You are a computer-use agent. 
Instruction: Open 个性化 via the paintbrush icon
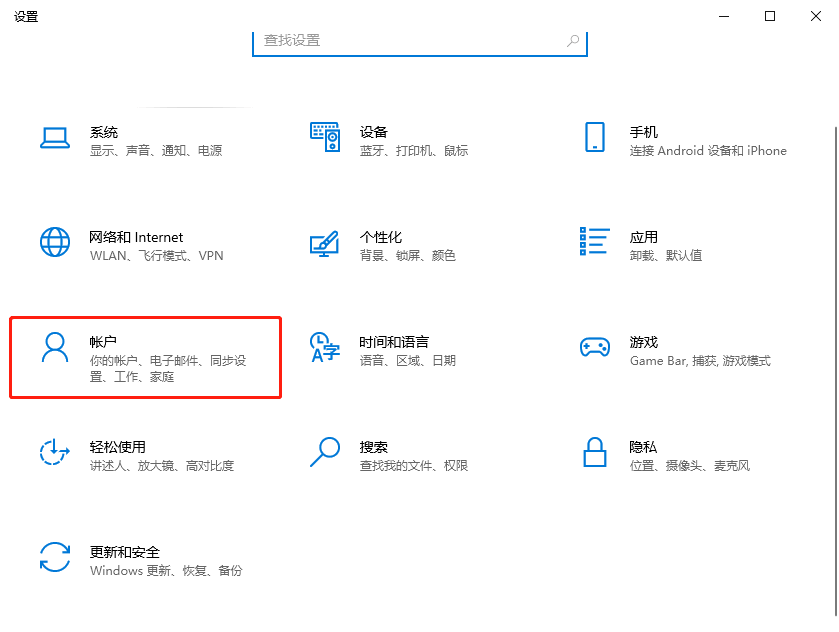tap(324, 245)
